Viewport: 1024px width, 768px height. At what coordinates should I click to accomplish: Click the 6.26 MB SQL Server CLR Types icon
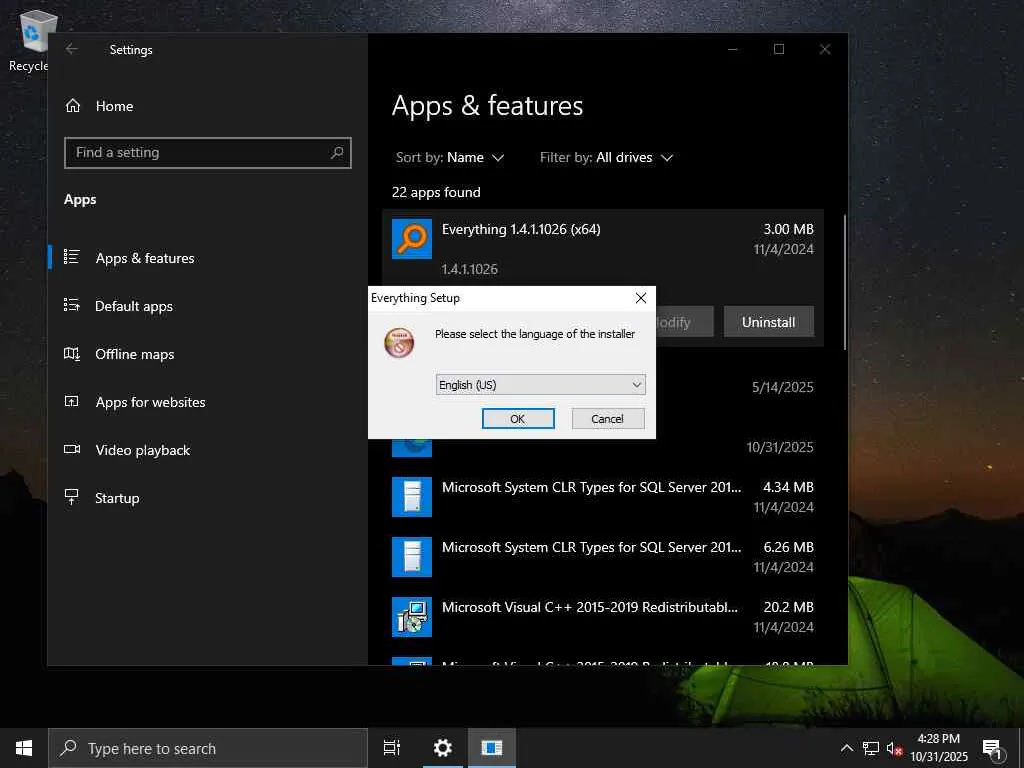coord(411,557)
